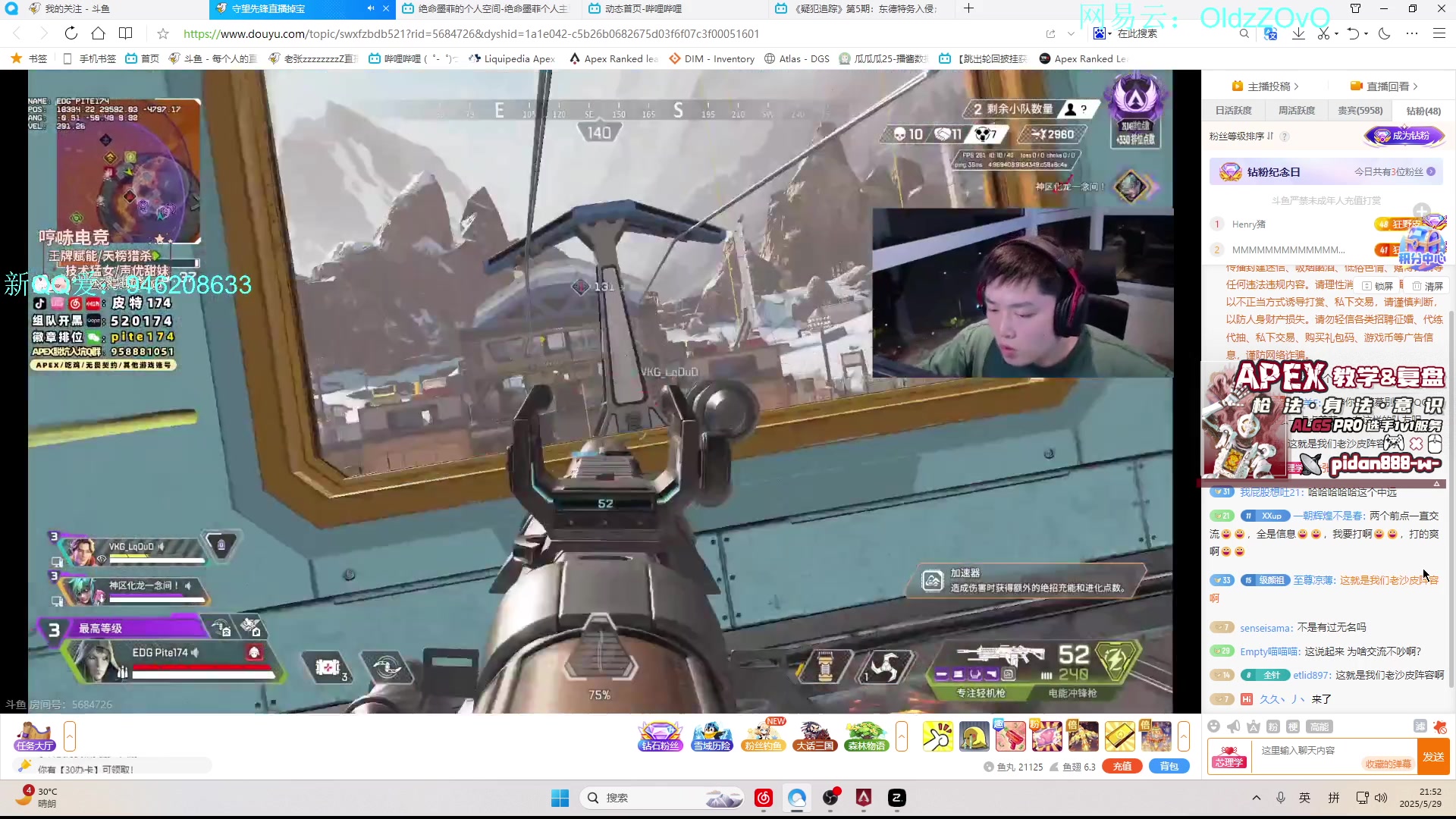
Task: Click the undo closed tab icon
Action: (x=1353, y=33)
